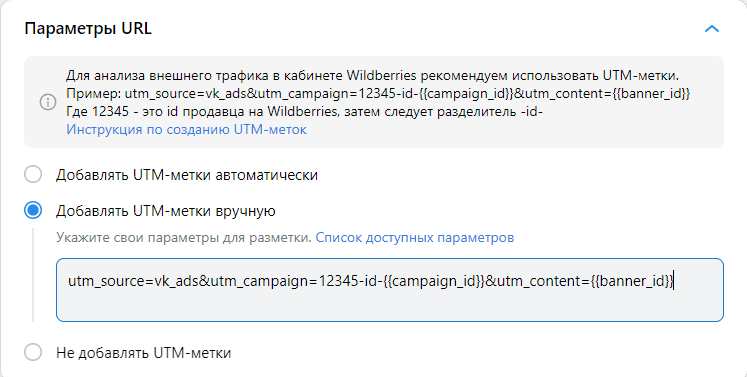Collapse the Параметры URL section chevron
This screenshot has width=747, height=377.
[712, 29]
